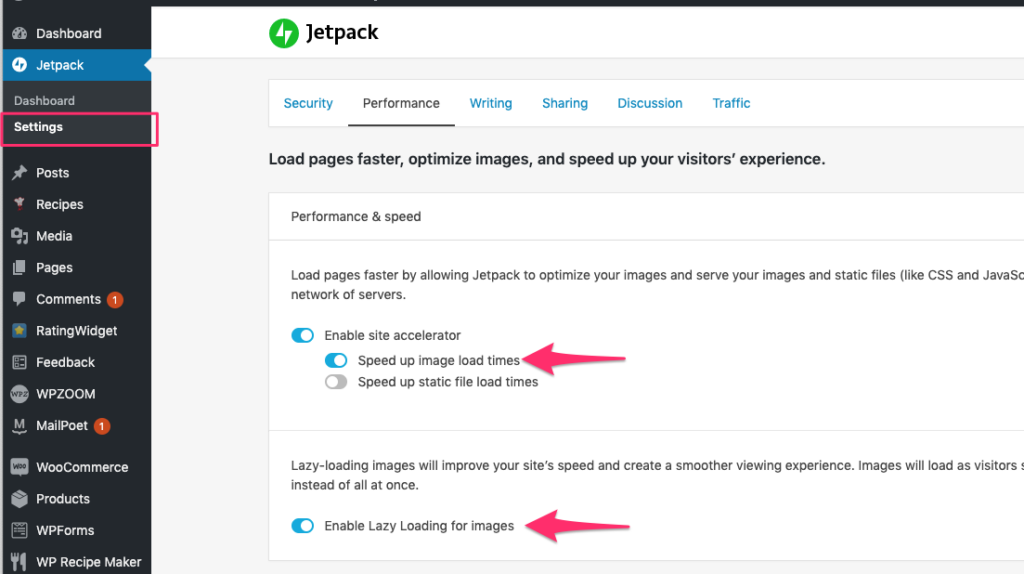Screen dimensions: 1024x574
Task: Open the Feedback menu label
Action: 65,362
